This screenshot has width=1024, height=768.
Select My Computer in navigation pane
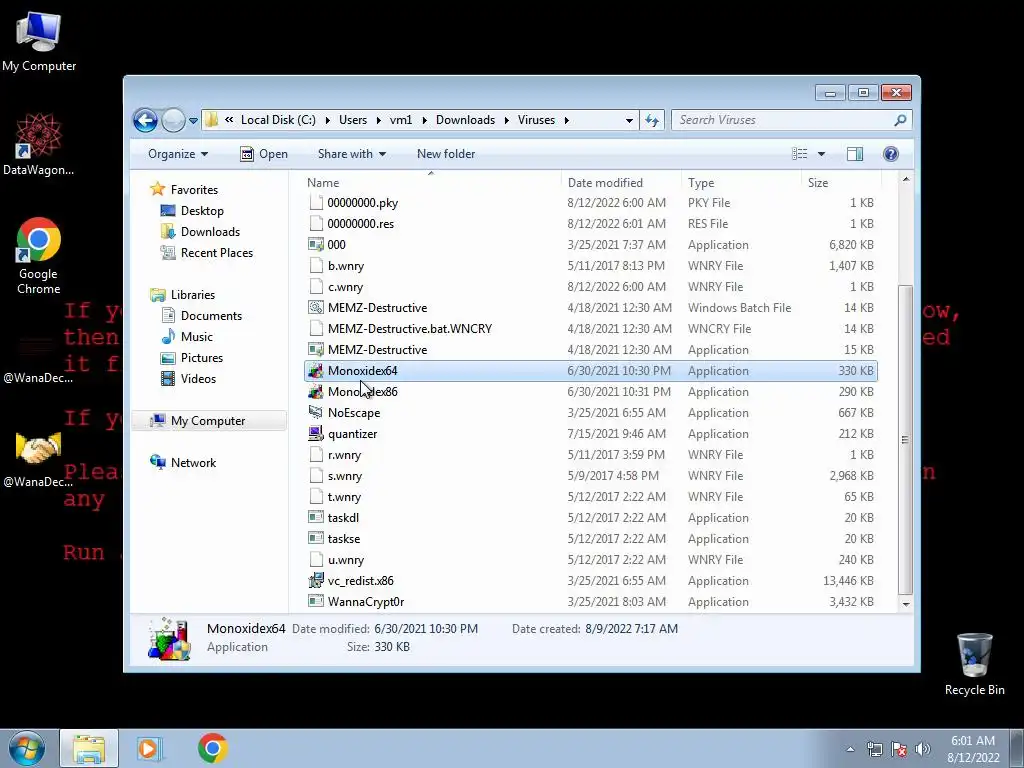coord(208,421)
